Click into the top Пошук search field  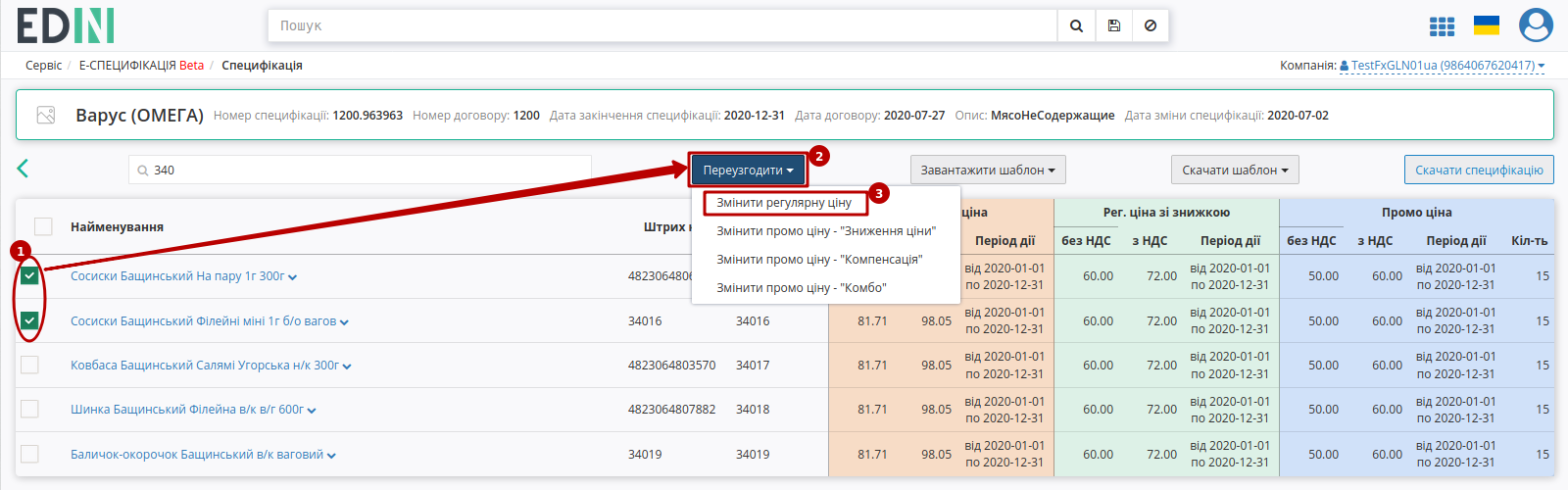(x=662, y=25)
